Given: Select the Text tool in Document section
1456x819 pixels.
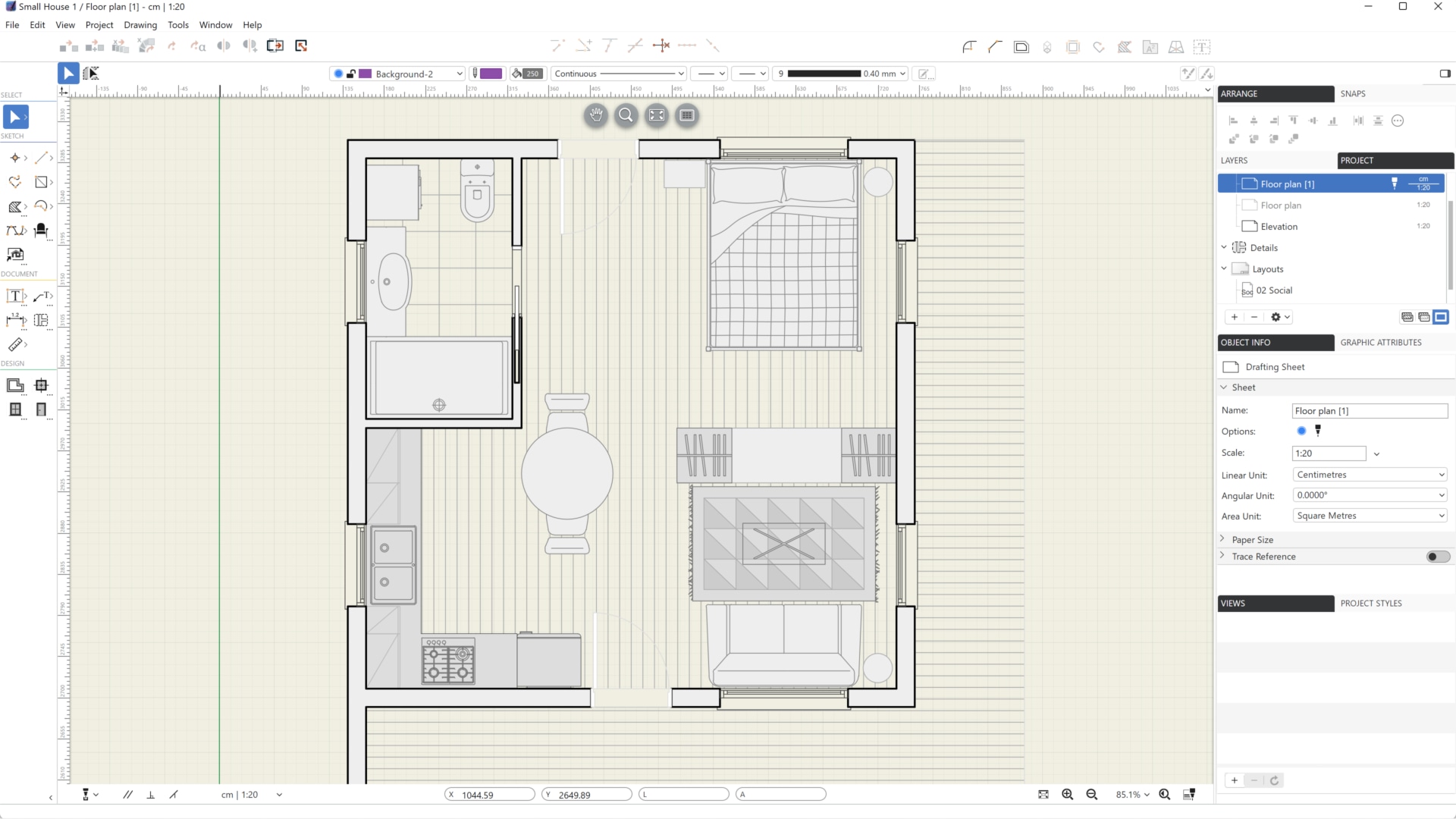Looking at the screenshot, I should [14, 296].
